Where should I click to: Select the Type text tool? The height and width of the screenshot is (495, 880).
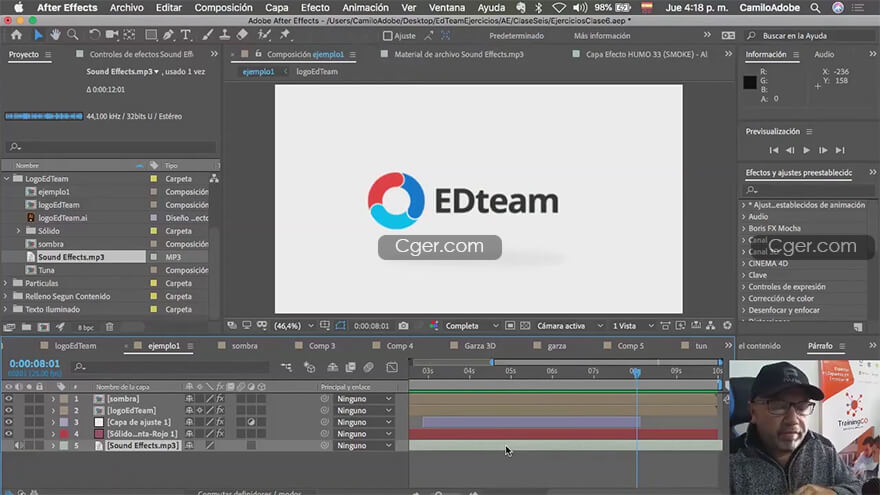(185, 35)
